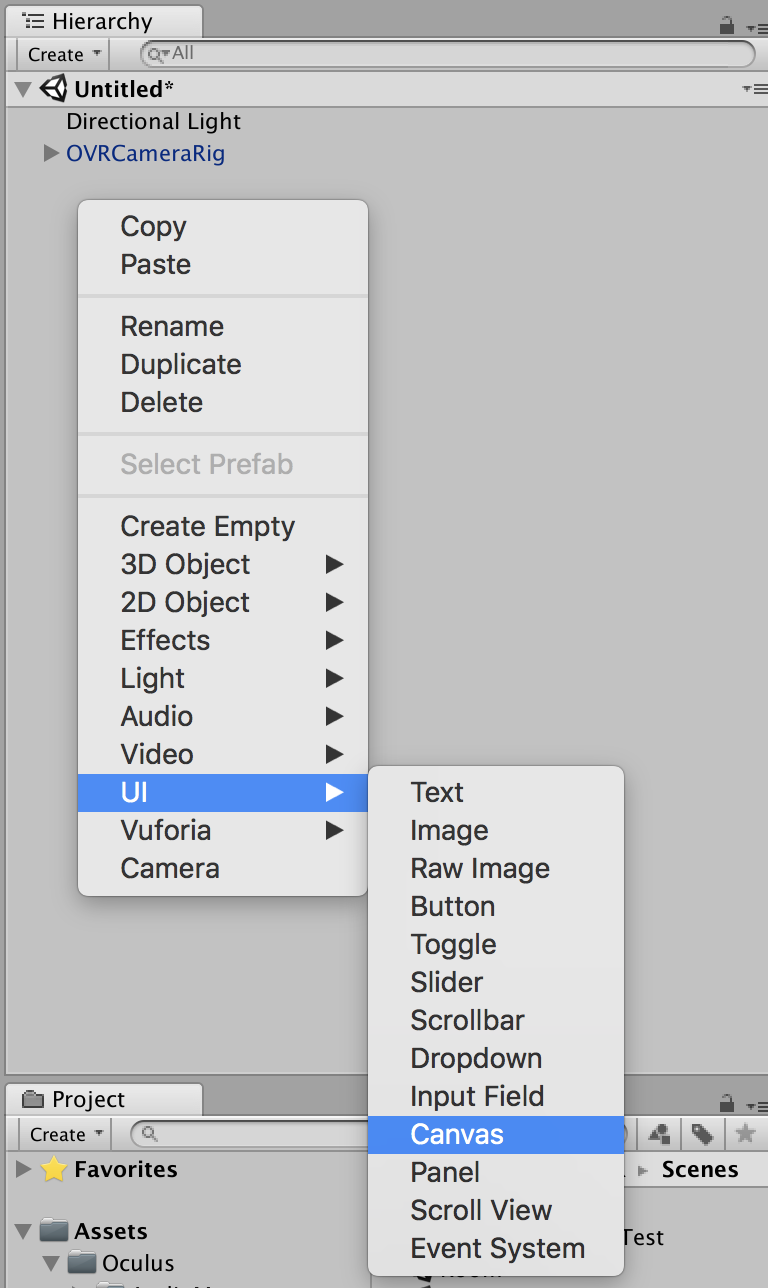Toggle the Project panel lock icon
The height and width of the screenshot is (1288, 768).
pyautogui.click(x=727, y=1103)
